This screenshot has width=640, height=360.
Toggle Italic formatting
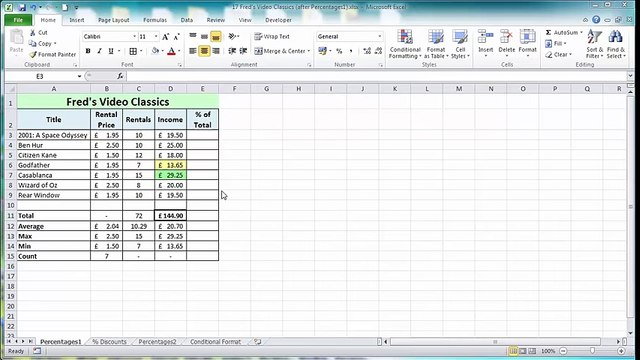point(99,51)
